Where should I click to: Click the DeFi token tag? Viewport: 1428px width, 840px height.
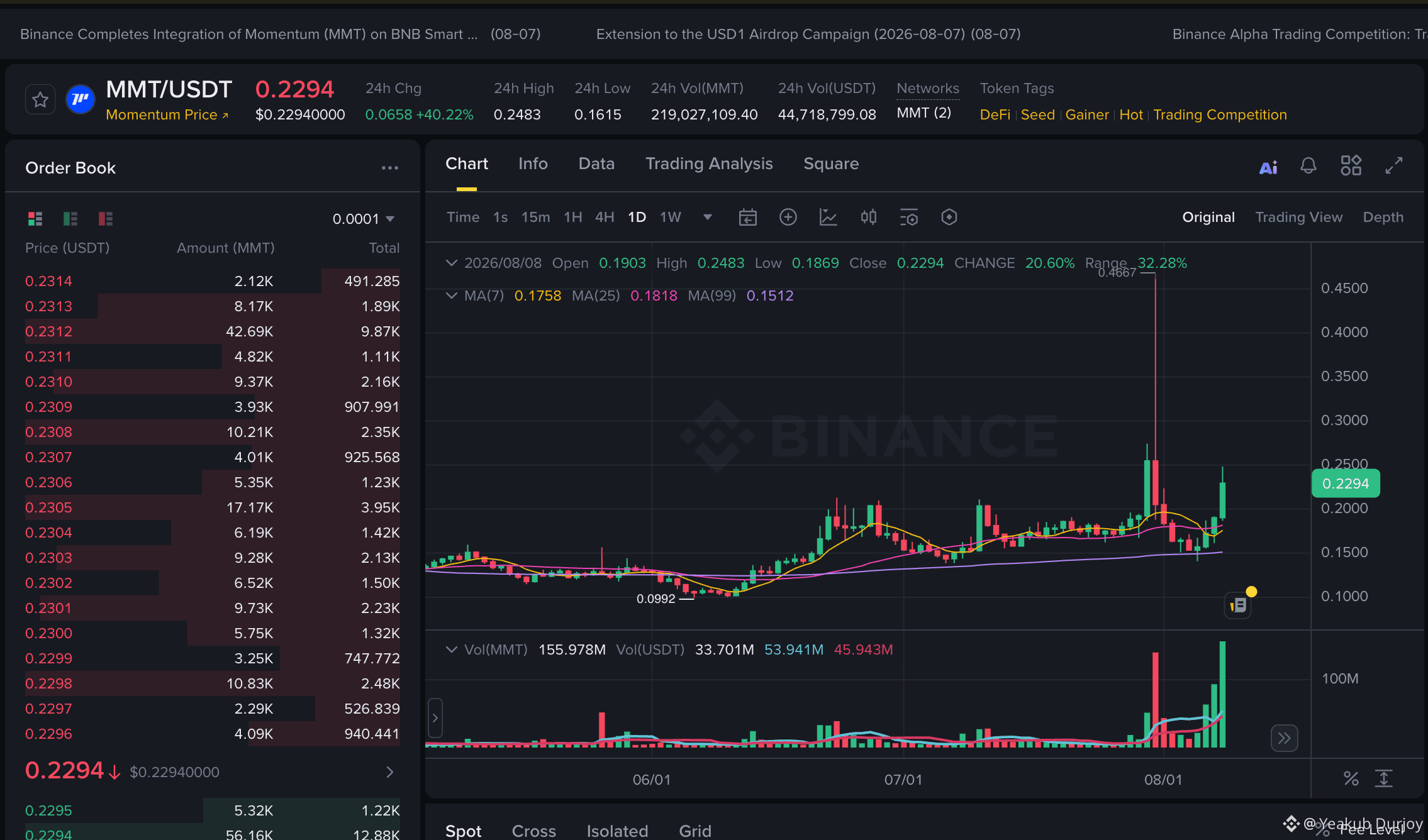point(995,115)
